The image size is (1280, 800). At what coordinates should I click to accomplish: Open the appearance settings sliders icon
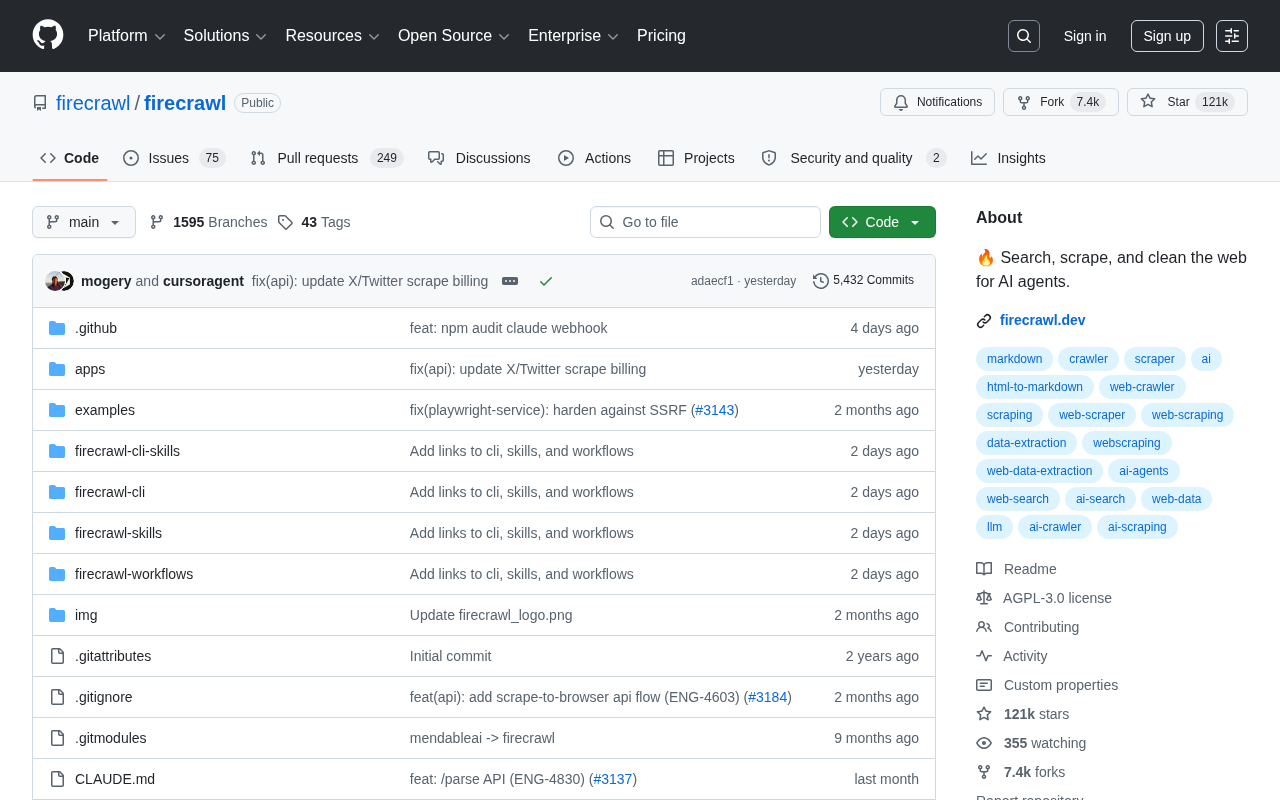point(1232,36)
